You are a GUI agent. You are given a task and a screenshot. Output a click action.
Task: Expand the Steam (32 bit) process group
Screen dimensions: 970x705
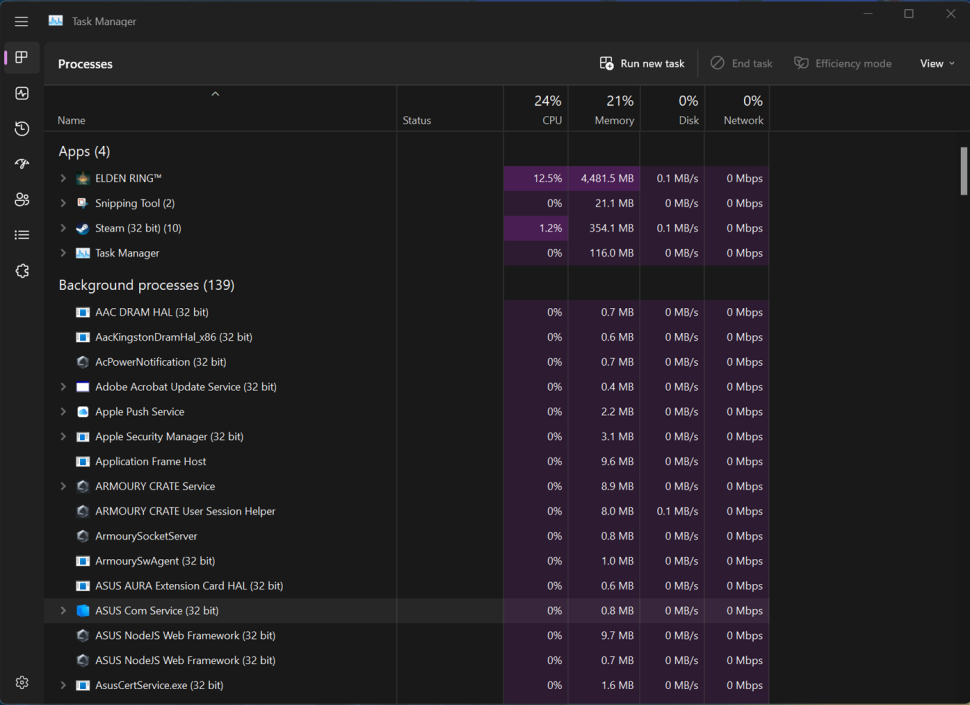pos(63,228)
